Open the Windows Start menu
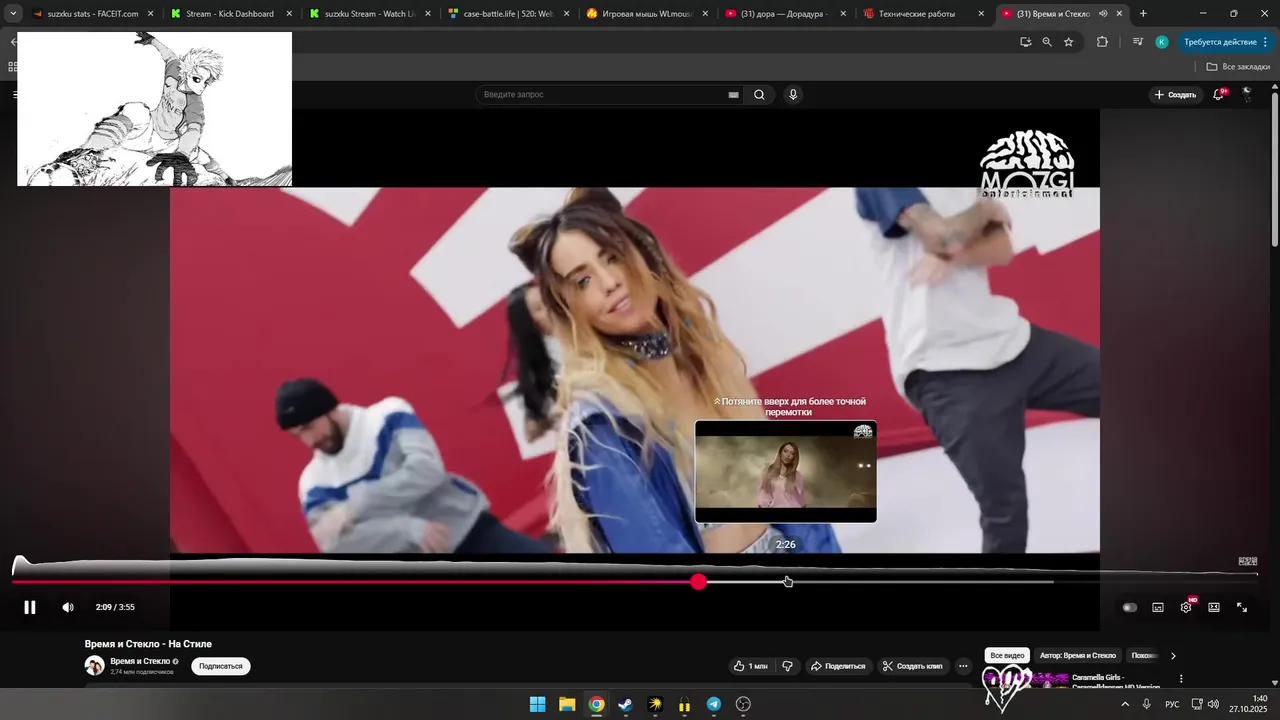 click(538, 704)
